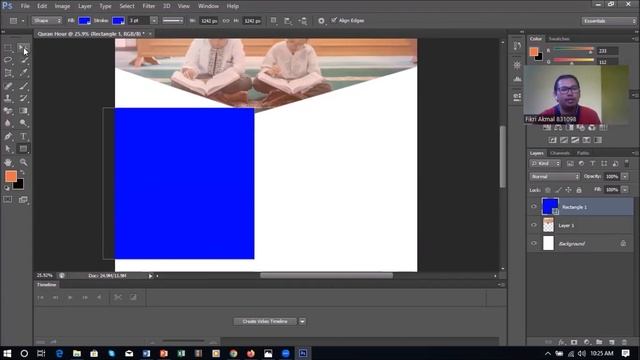This screenshot has width=640, height=360.
Task: Select the Blur tool
Action: pyautogui.click(x=8, y=123)
